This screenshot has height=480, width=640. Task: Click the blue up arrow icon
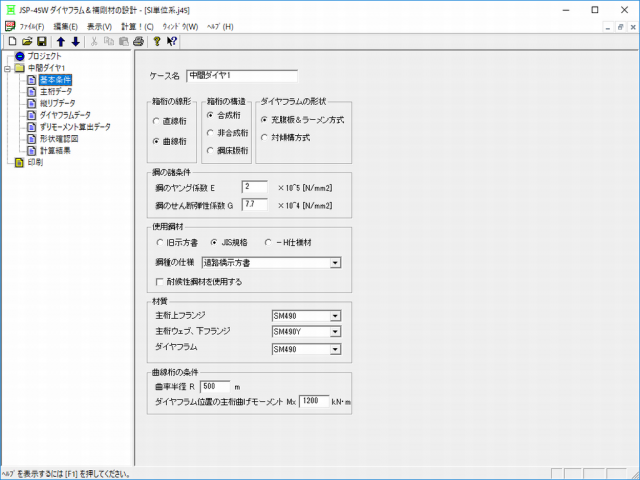[x=60, y=42]
